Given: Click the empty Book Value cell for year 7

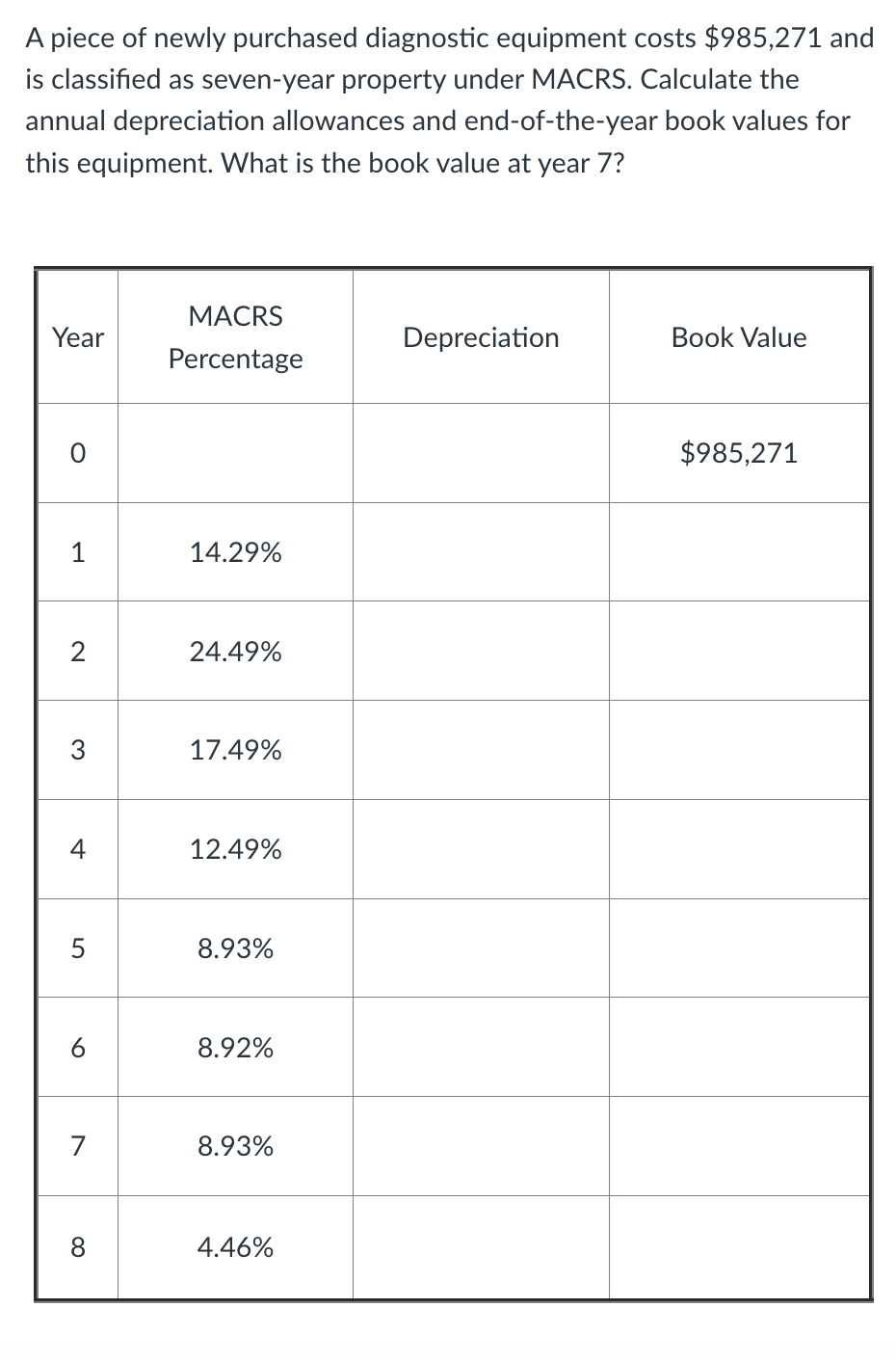Looking at the screenshot, I should pos(739,1147).
